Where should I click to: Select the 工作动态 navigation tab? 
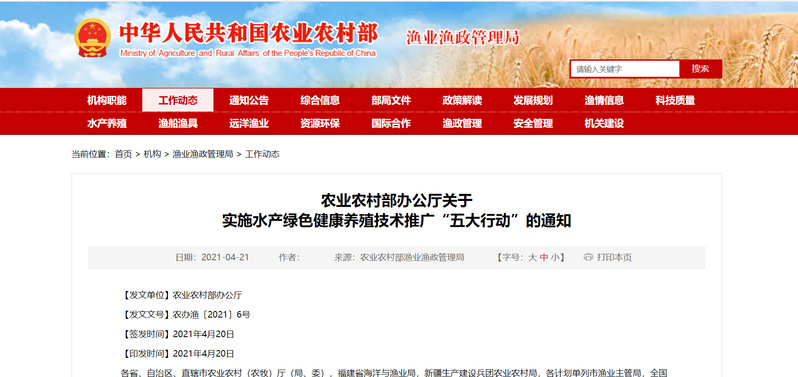[178, 100]
